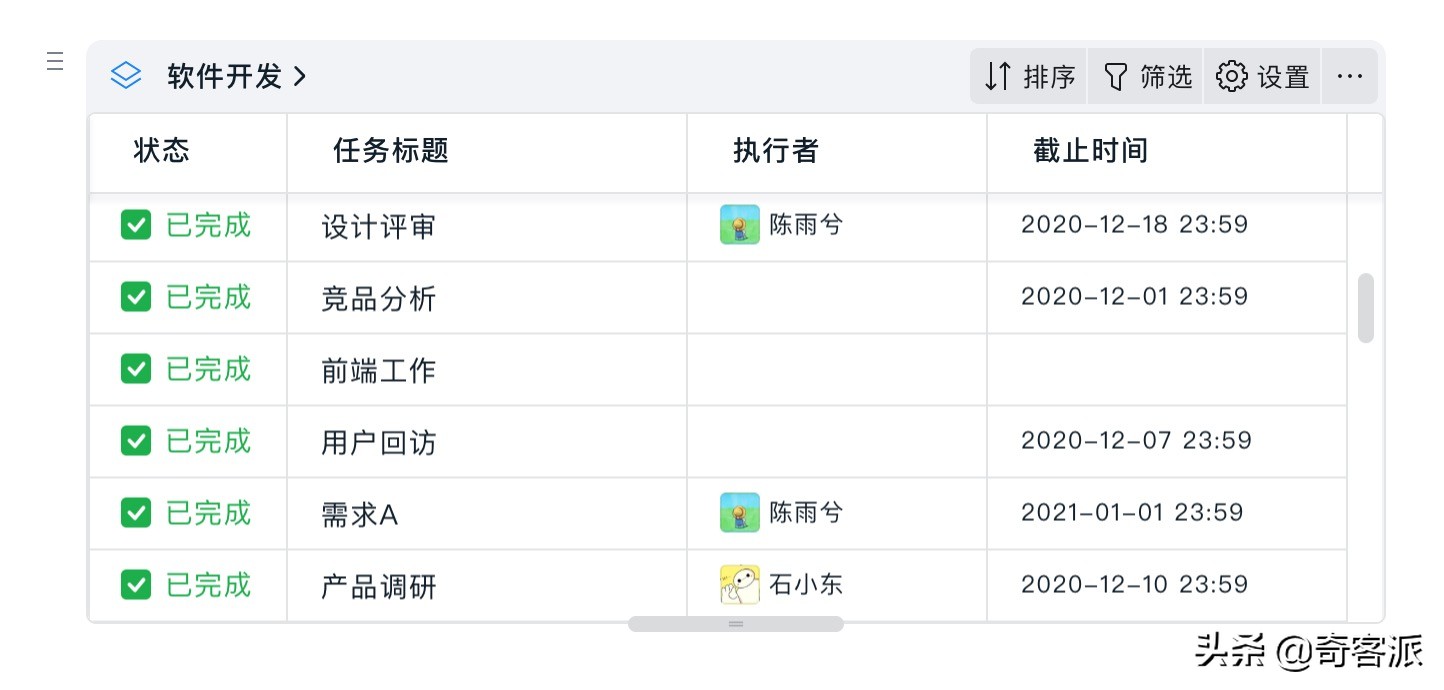Click the 截止时间 column header
Viewport: 1444px width, 690px height.
(x=1167, y=152)
